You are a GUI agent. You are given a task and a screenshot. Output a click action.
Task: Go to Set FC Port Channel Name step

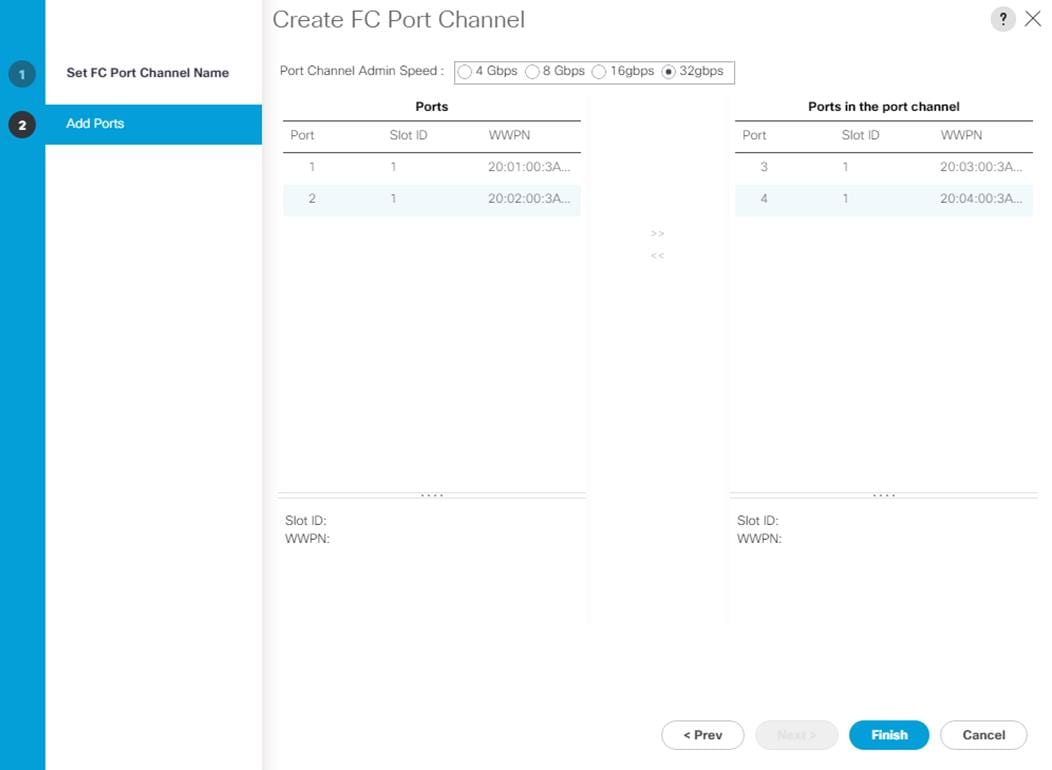tap(148, 72)
